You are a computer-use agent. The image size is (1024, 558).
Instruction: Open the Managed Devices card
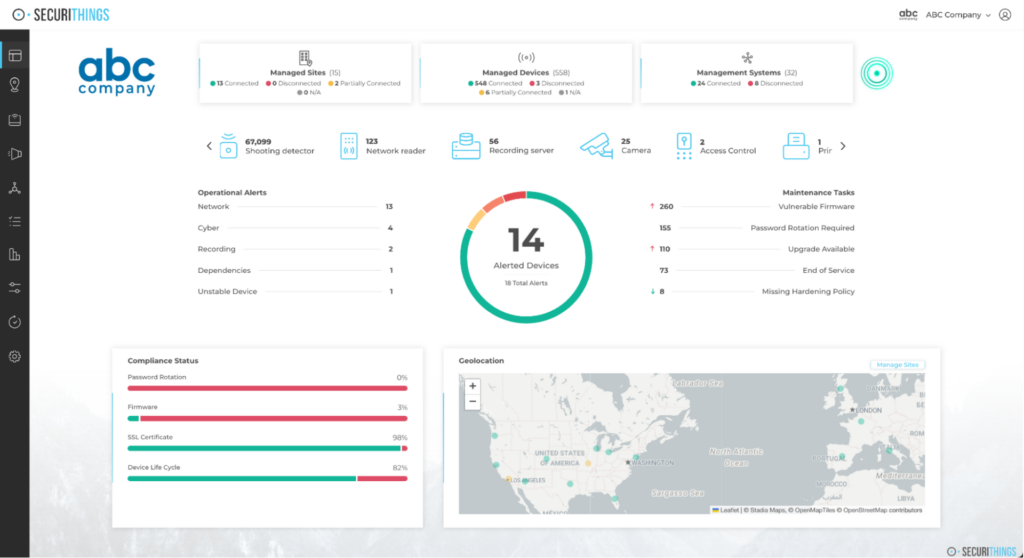(525, 73)
